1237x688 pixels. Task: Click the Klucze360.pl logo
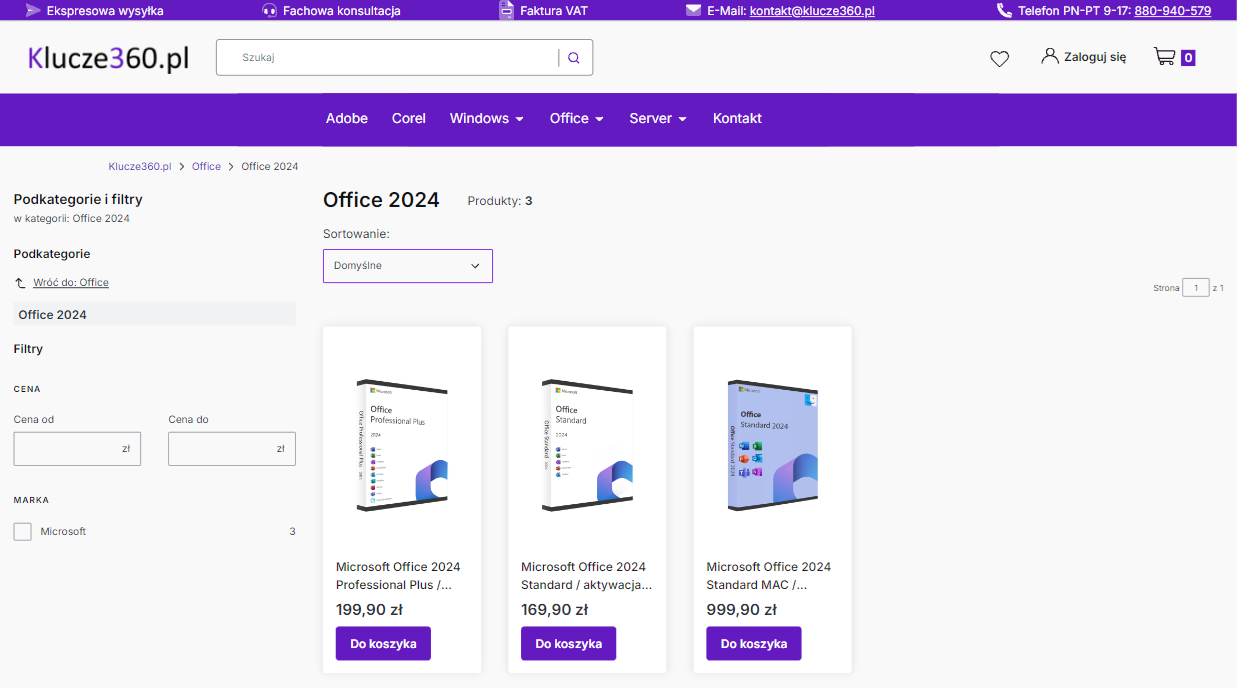coord(108,57)
